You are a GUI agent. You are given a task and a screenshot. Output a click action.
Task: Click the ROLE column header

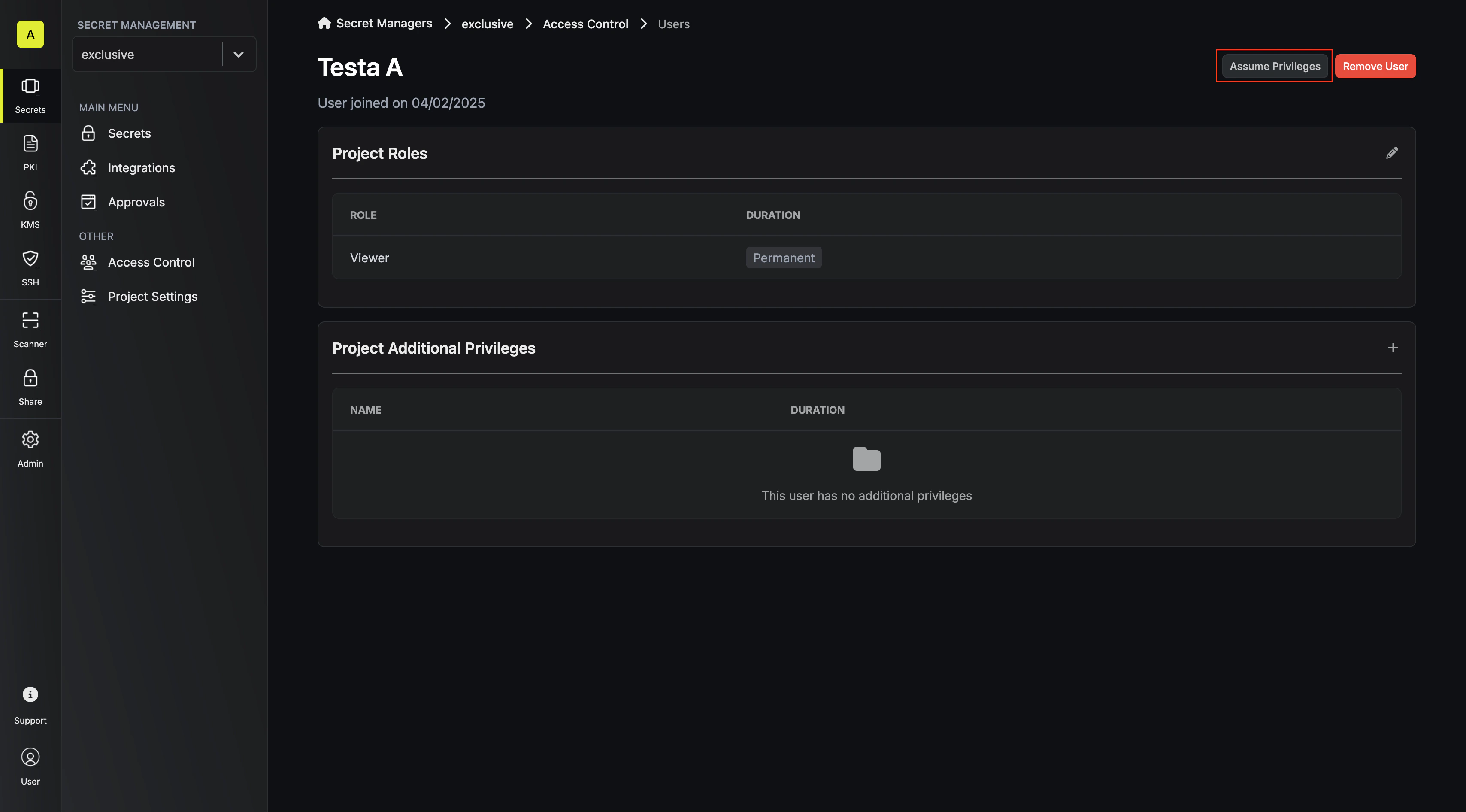363,215
